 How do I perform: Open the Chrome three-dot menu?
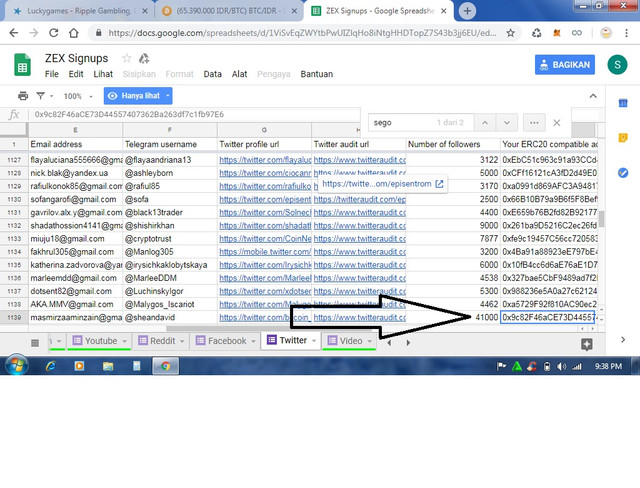pos(627,33)
